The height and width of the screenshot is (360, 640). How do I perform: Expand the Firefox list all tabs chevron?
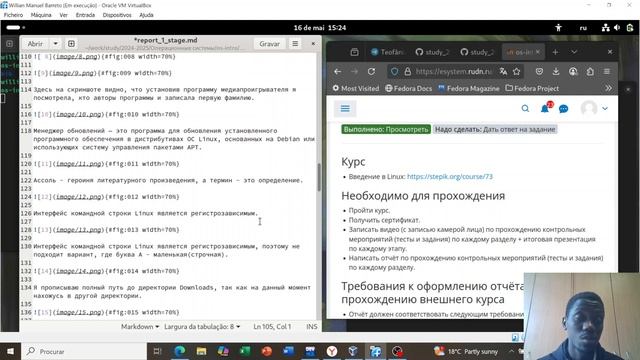[574, 52]
